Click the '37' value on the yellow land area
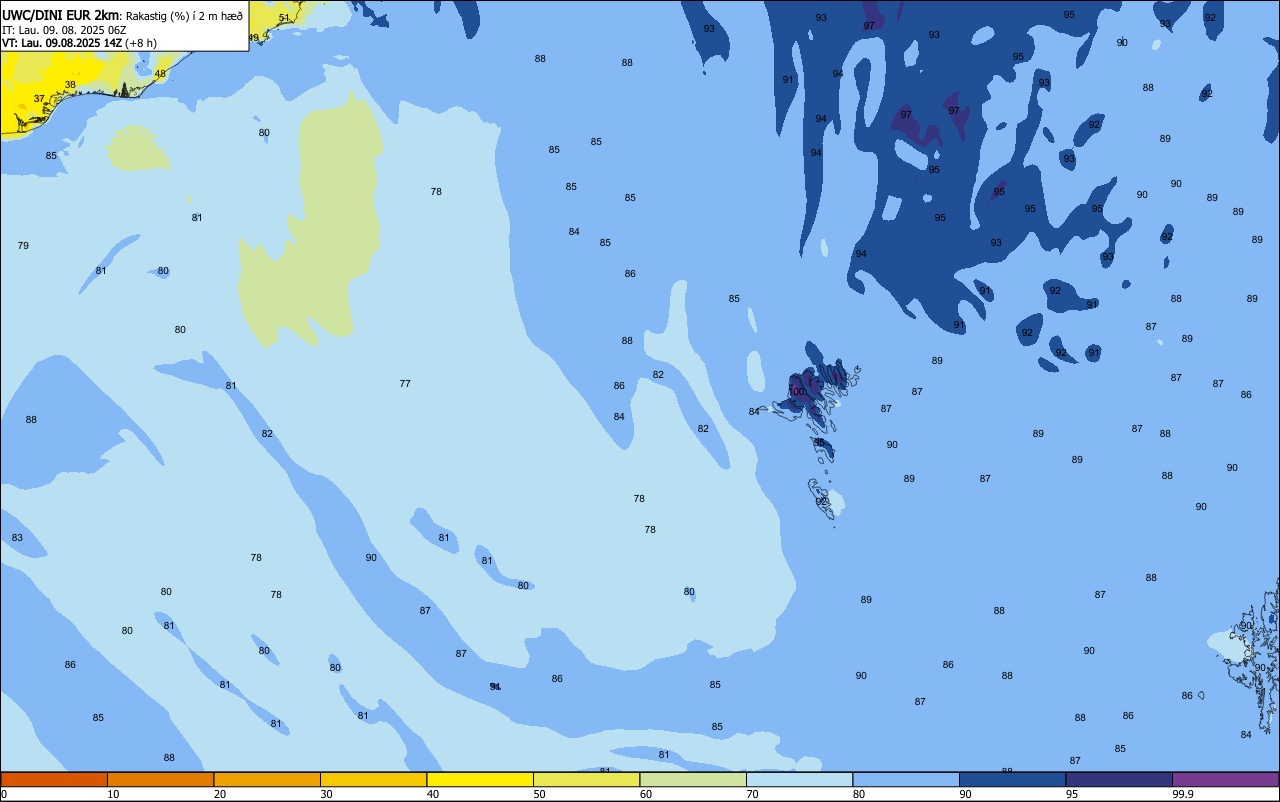The height and width of the screenshot is (802, 1280). click(39, 99)
